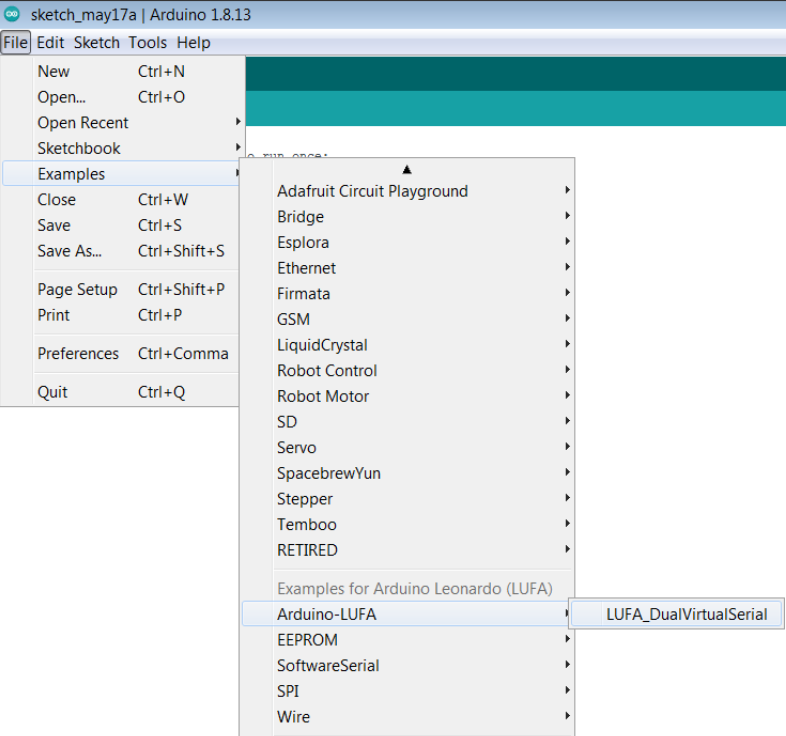Image resolution: width=786 pixels, height=736 pixels.
Task: Open the LUFA_DualVirtualSerial example
Action: click(677, 614)
